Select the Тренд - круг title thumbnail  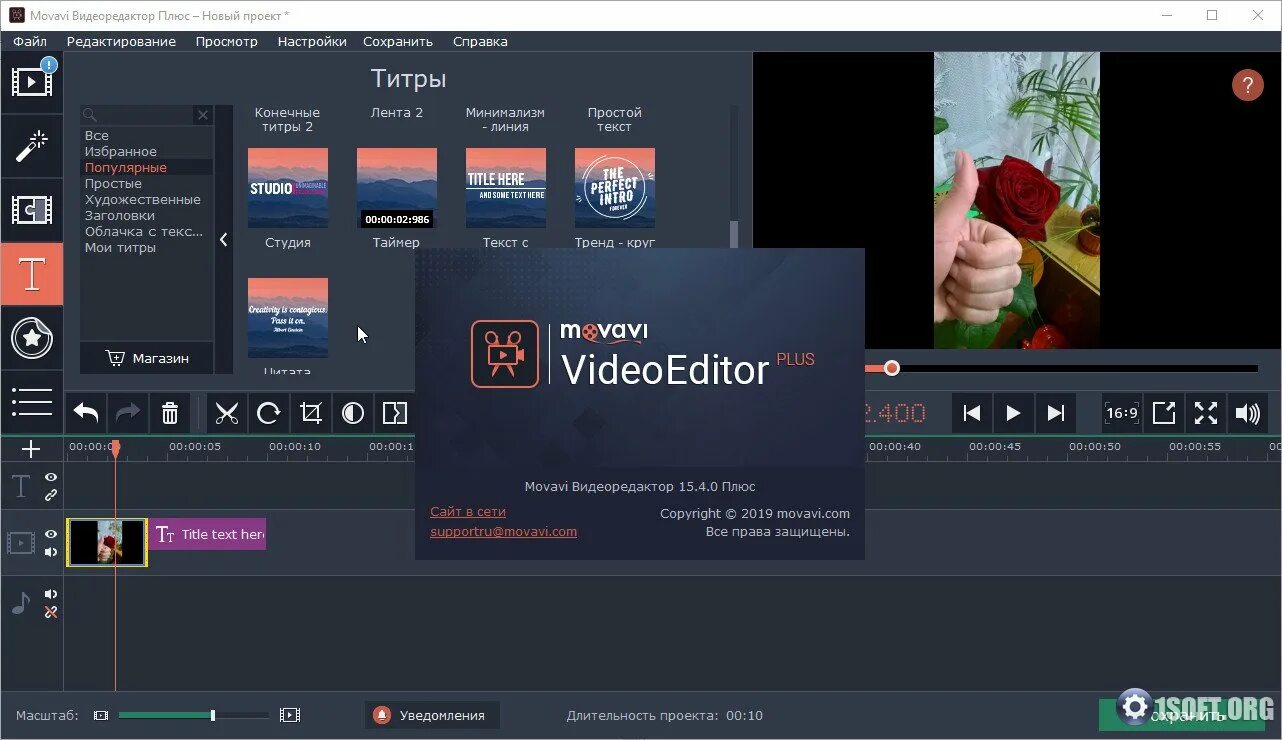[x=615, y=188]
